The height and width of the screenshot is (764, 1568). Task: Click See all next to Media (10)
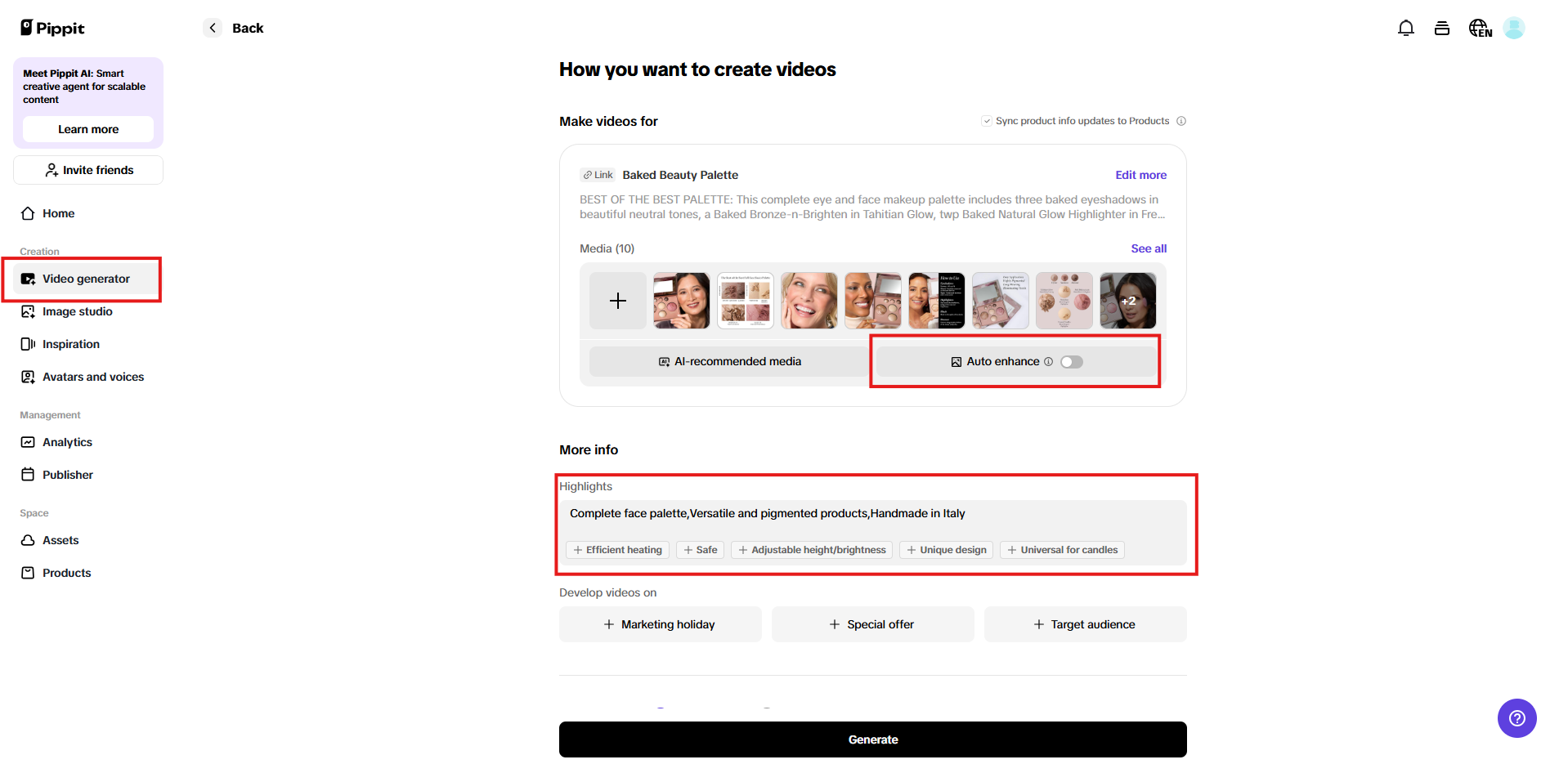(1148, 248)
